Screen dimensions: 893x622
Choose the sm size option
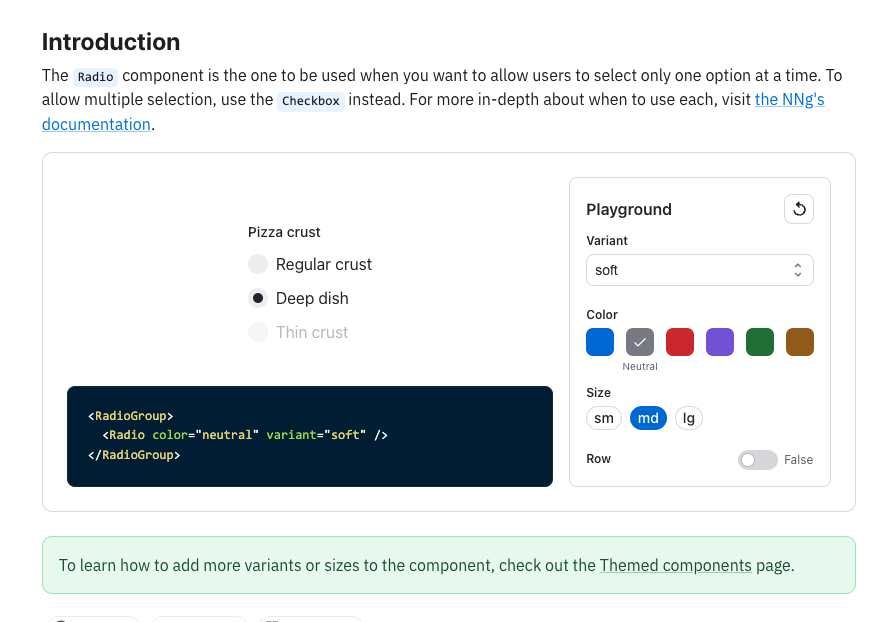[x=604, y=418]
